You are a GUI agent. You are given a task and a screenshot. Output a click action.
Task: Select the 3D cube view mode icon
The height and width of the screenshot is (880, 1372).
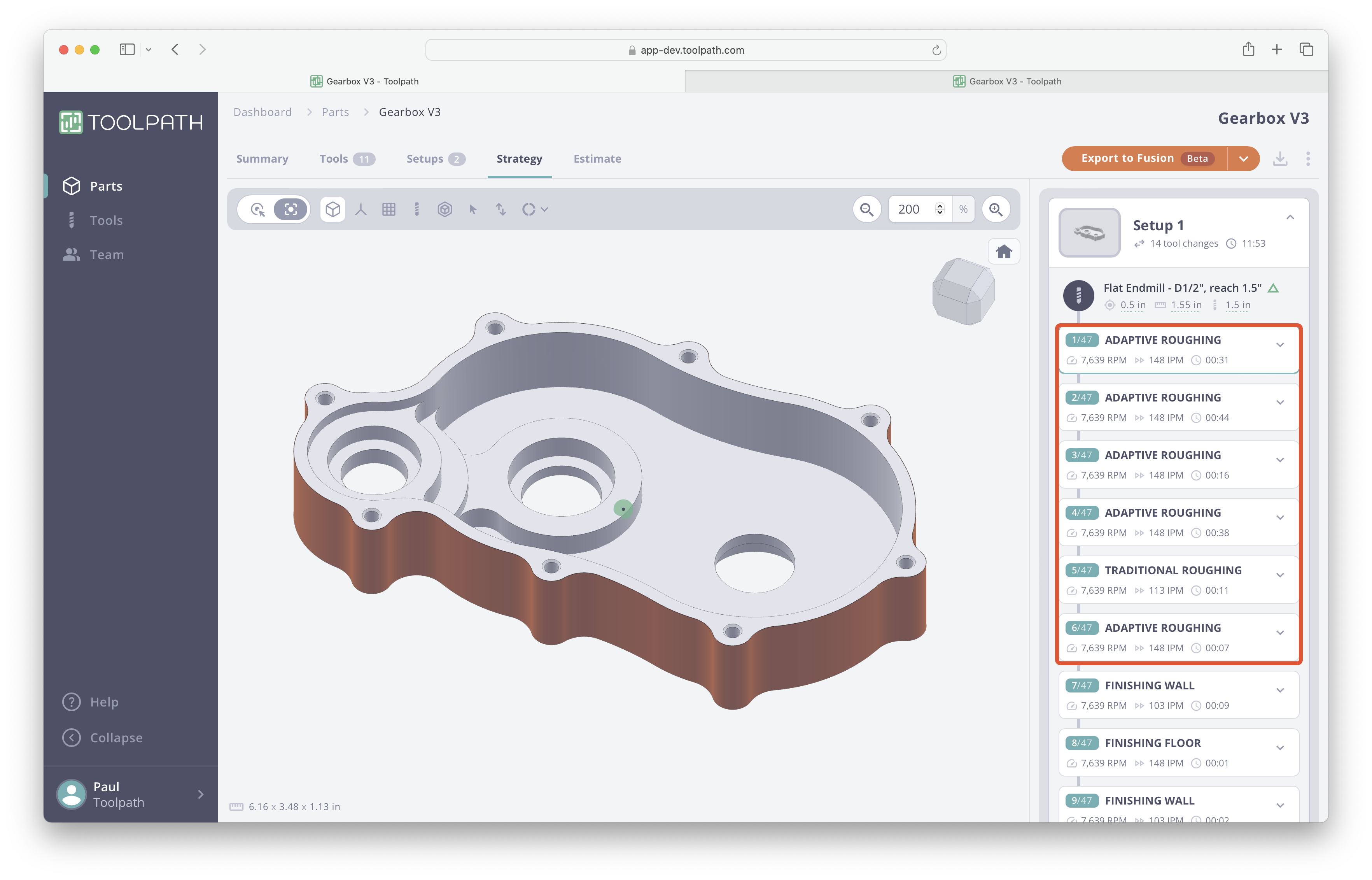click(x=333, y=209)
